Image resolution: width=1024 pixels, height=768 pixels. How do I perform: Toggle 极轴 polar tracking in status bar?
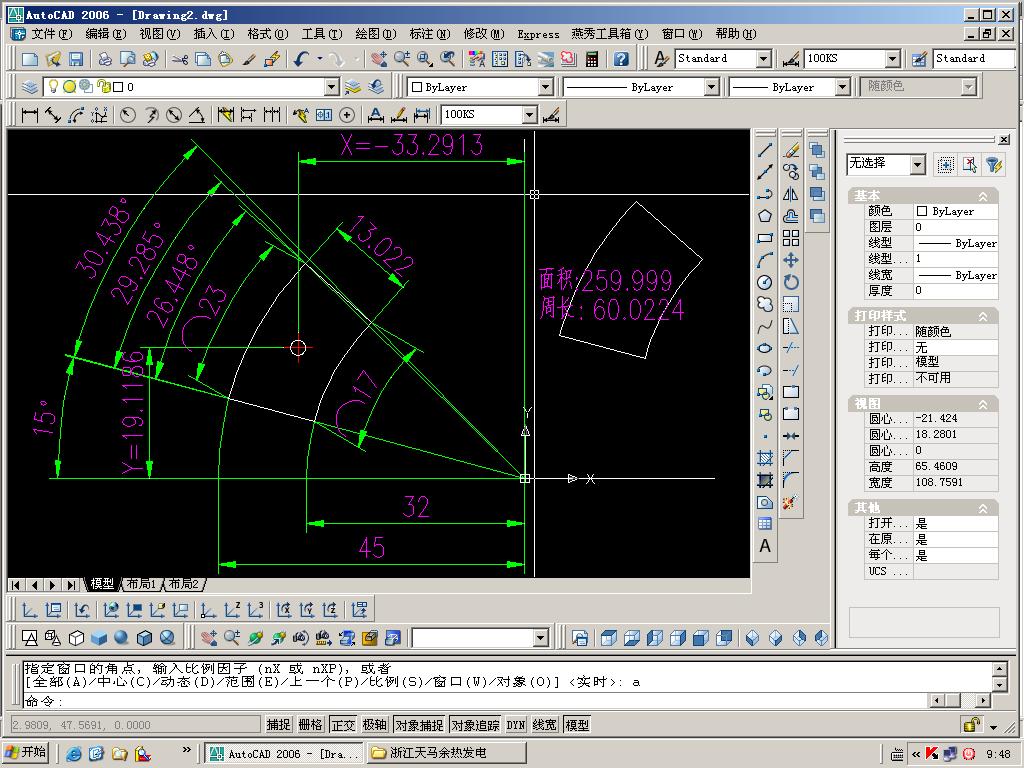pyautogui.click(x=375, y=725)
